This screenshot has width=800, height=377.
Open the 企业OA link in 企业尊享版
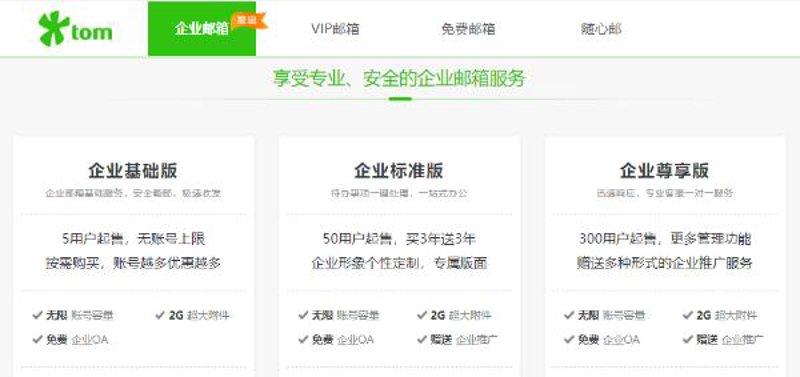coord(621,340)
